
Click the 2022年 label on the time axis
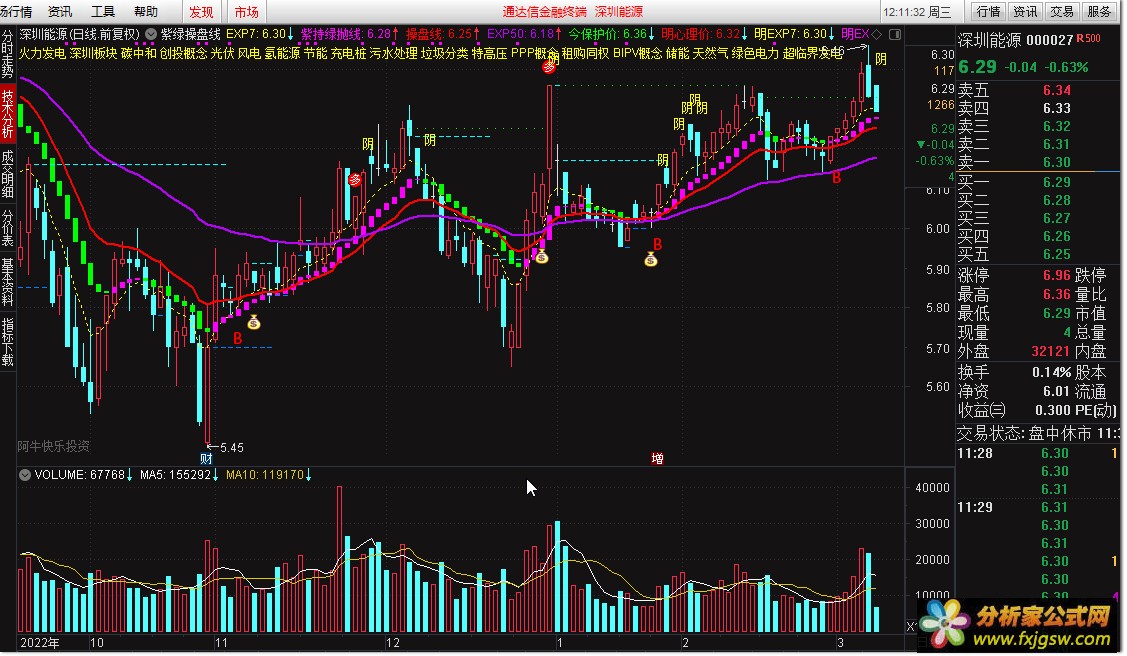[40, 642]
